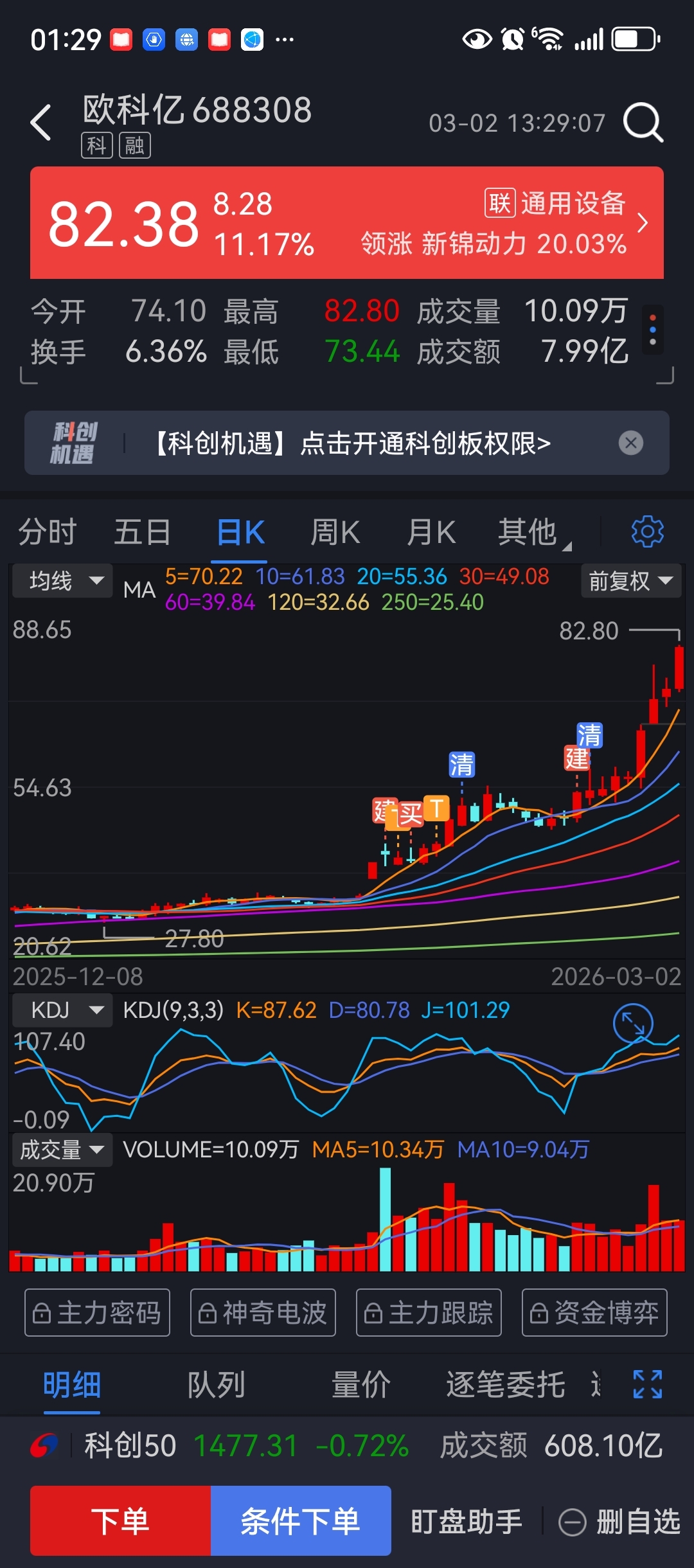Tap the upper-right 清 marker on chart

[x=589, y=735]
